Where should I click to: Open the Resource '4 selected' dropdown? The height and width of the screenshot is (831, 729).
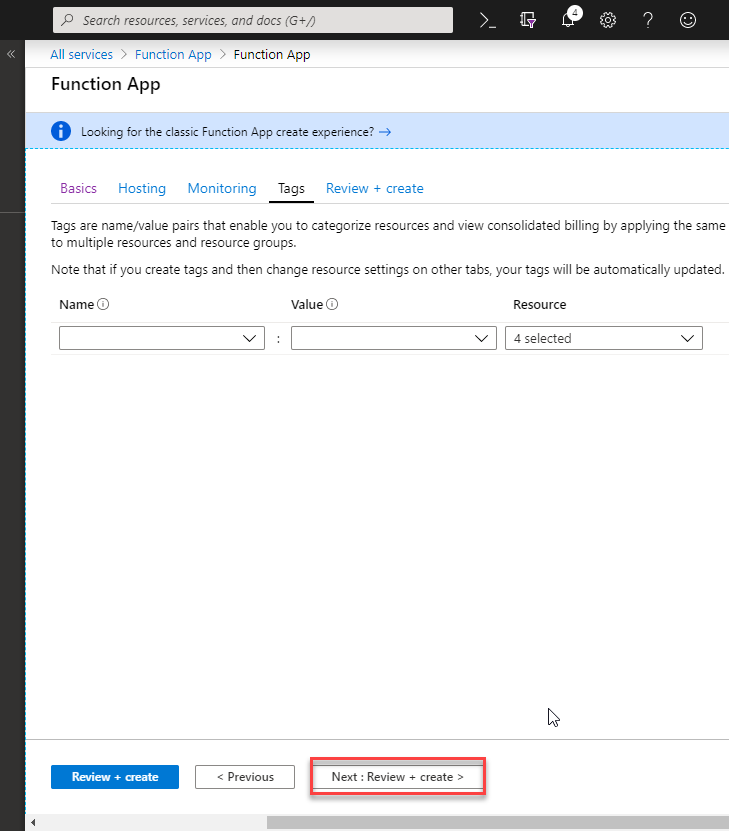(x=603, y=339)
